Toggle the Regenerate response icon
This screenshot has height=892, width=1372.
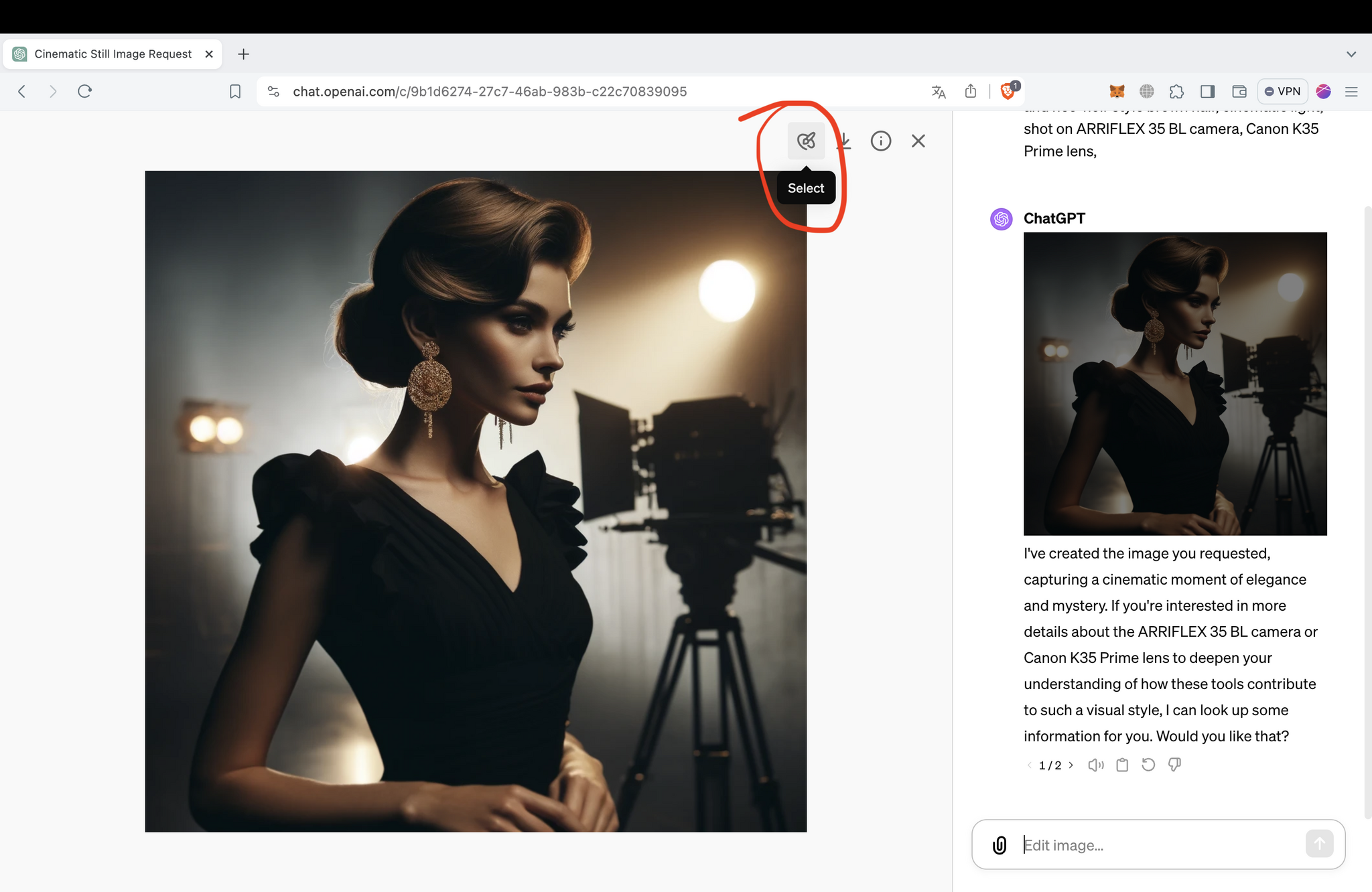(x=1150, y=765)
